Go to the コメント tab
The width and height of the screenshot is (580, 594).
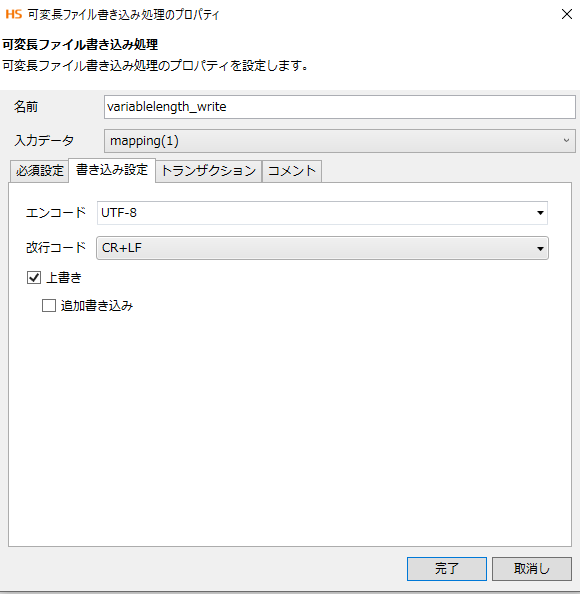click(292, 171)
